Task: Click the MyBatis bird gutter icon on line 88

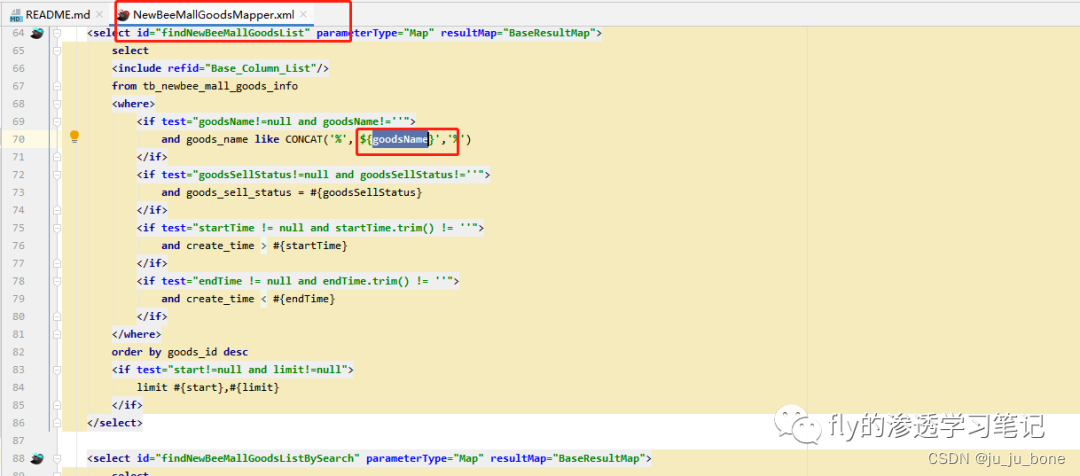Action: (x=37, y=457)
